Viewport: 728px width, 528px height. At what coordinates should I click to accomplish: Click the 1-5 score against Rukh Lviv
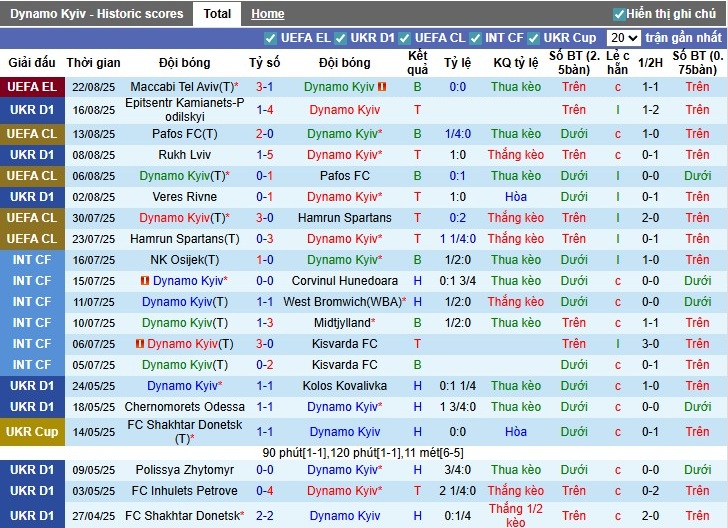click(x=264, y=155)
